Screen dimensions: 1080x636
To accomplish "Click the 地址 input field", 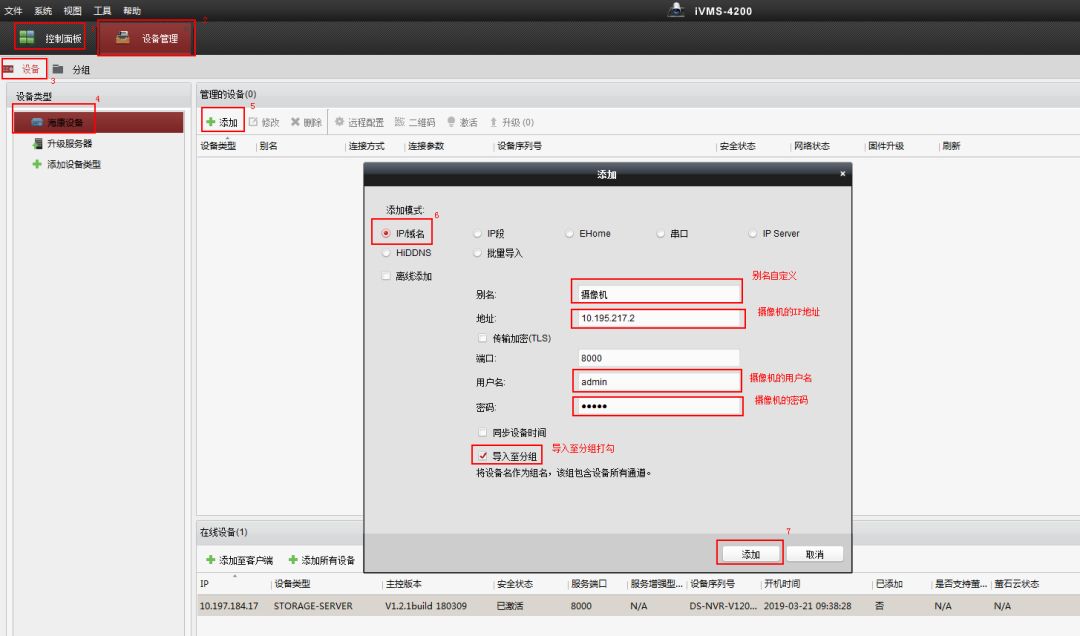I will click(x=658, y=318).
